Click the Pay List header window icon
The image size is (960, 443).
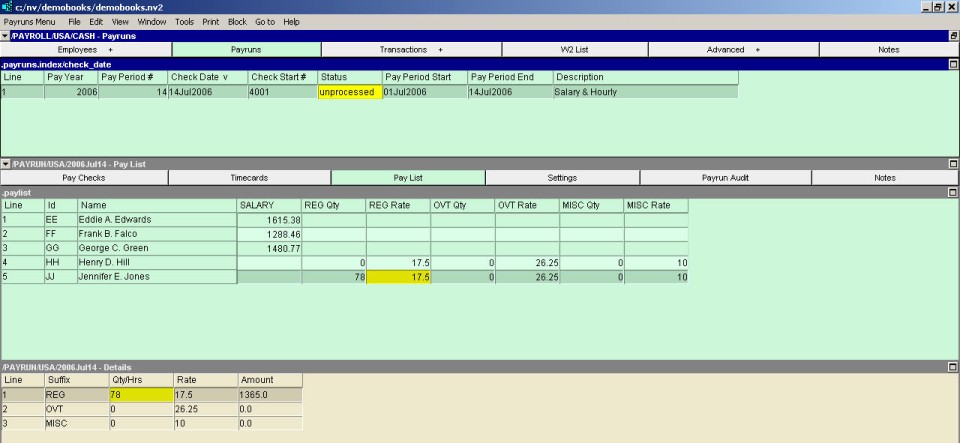tap(953, 163)
